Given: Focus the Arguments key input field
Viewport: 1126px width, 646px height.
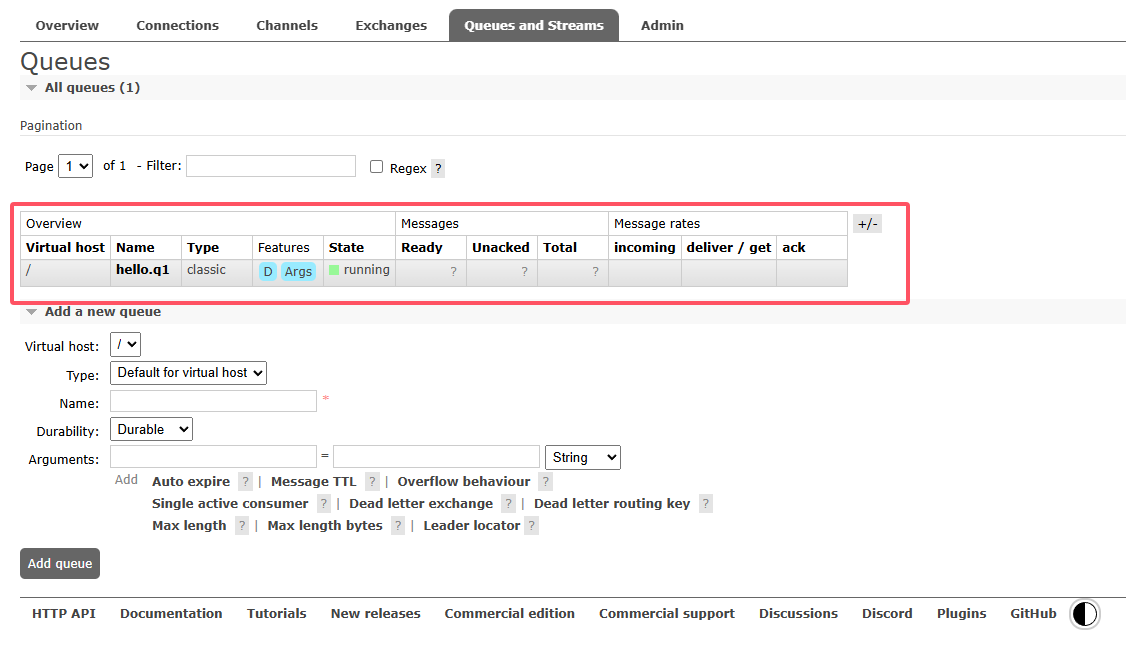Looking at the screenshot, I should click(213, 457).
